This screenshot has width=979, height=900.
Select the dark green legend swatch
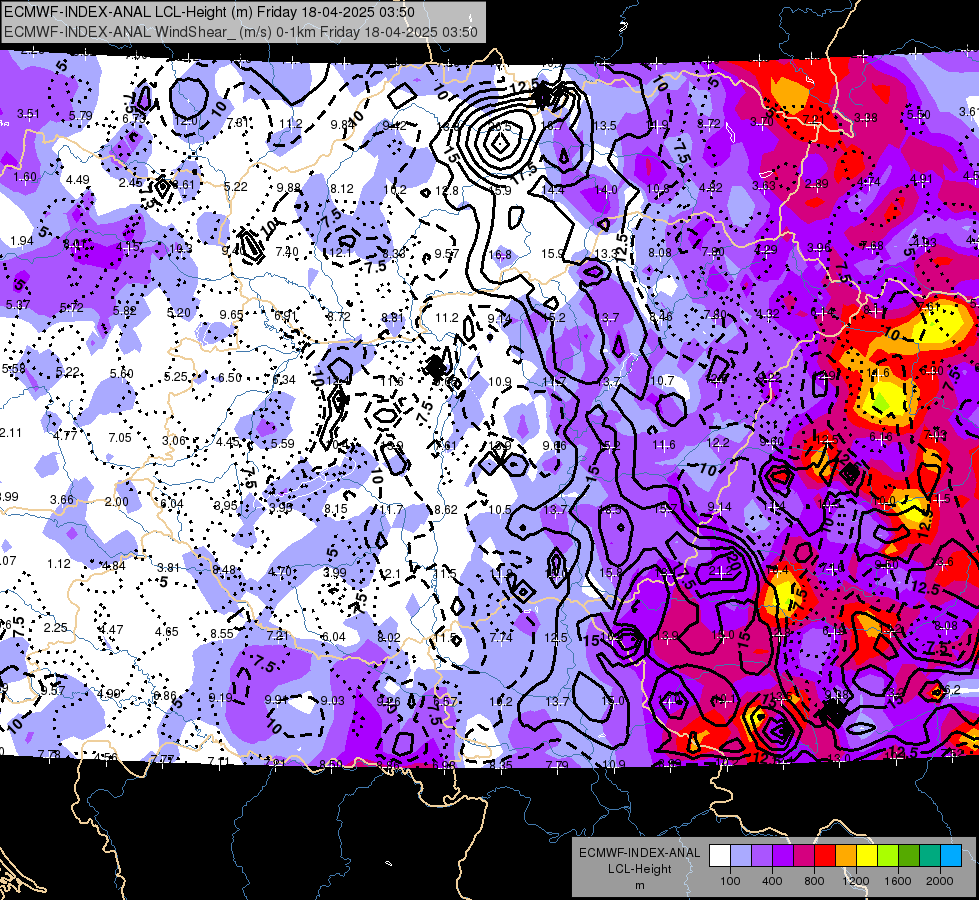coord(908,856)
